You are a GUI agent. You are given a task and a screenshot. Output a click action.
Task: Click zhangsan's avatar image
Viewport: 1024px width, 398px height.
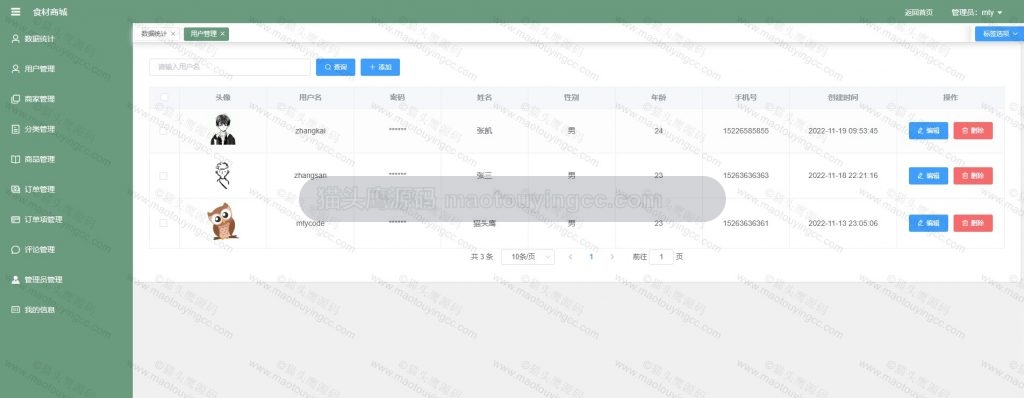click(x=223, y=175)
